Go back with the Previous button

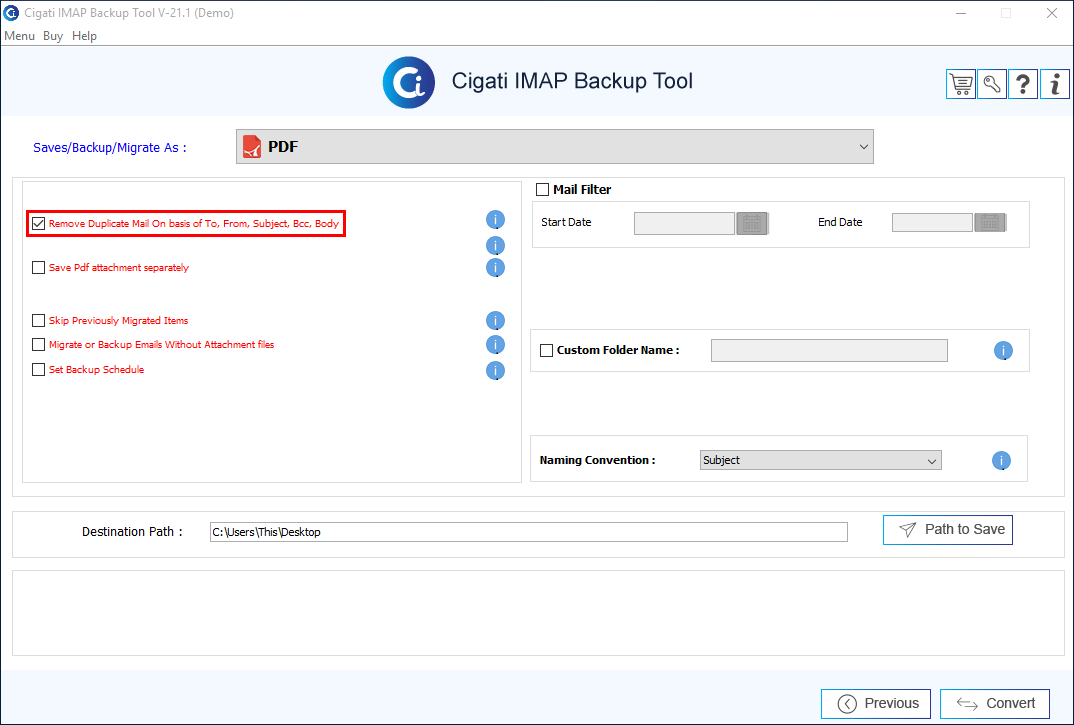click(876, 704)
